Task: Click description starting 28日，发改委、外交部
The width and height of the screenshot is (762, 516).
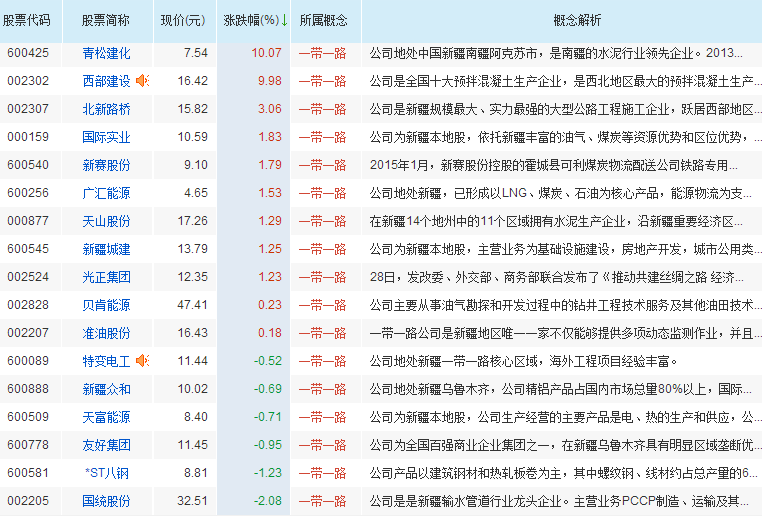Action: coord(556,277)
